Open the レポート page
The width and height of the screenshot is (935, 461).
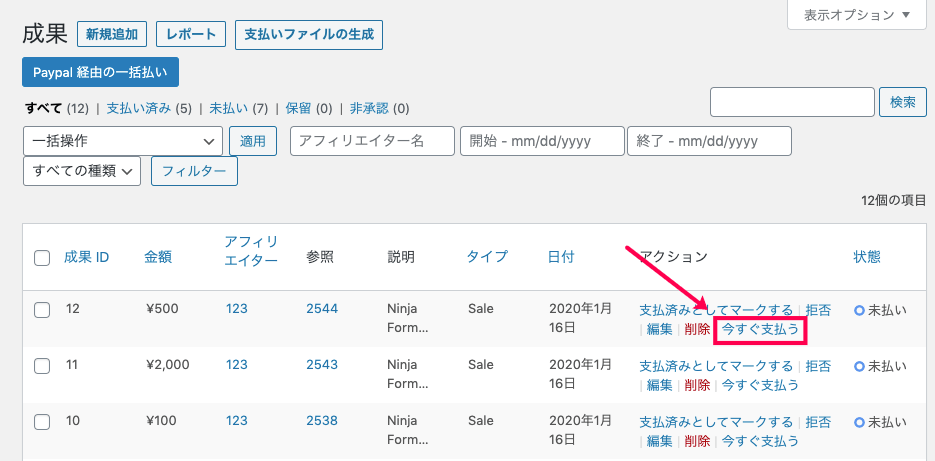point(191,34)
